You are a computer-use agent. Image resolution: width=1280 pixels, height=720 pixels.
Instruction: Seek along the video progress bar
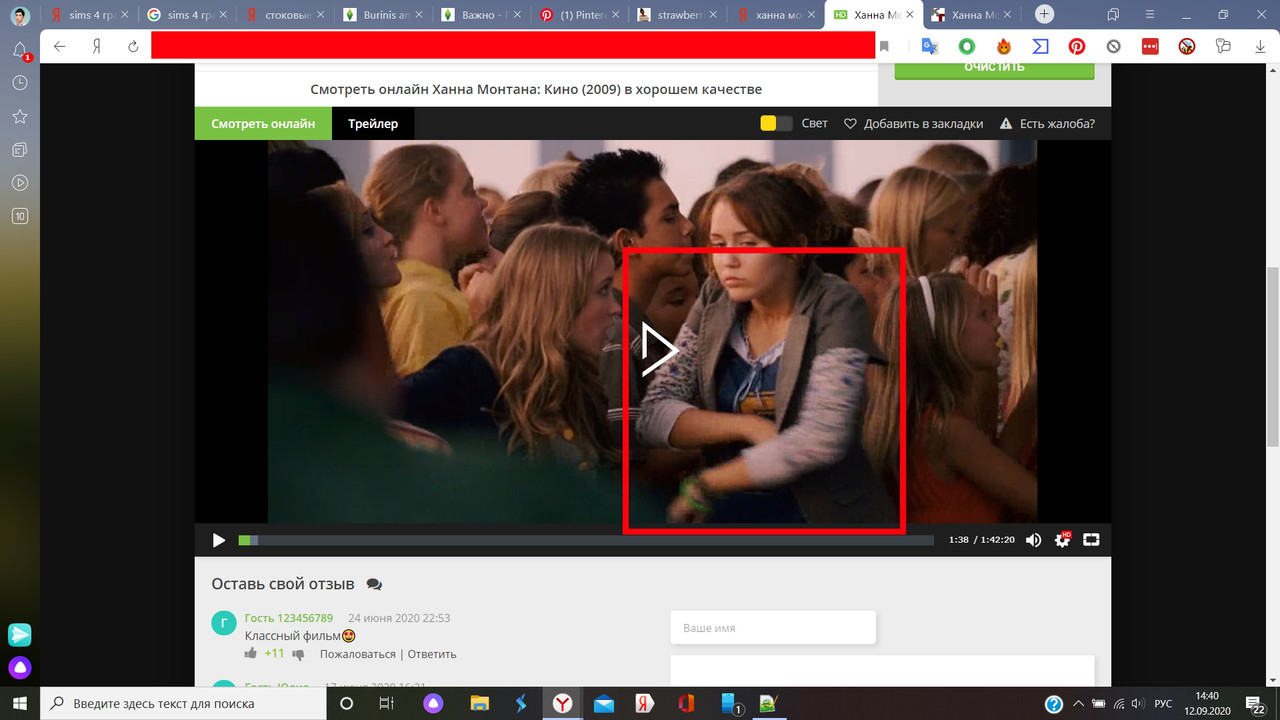[586, 540]
